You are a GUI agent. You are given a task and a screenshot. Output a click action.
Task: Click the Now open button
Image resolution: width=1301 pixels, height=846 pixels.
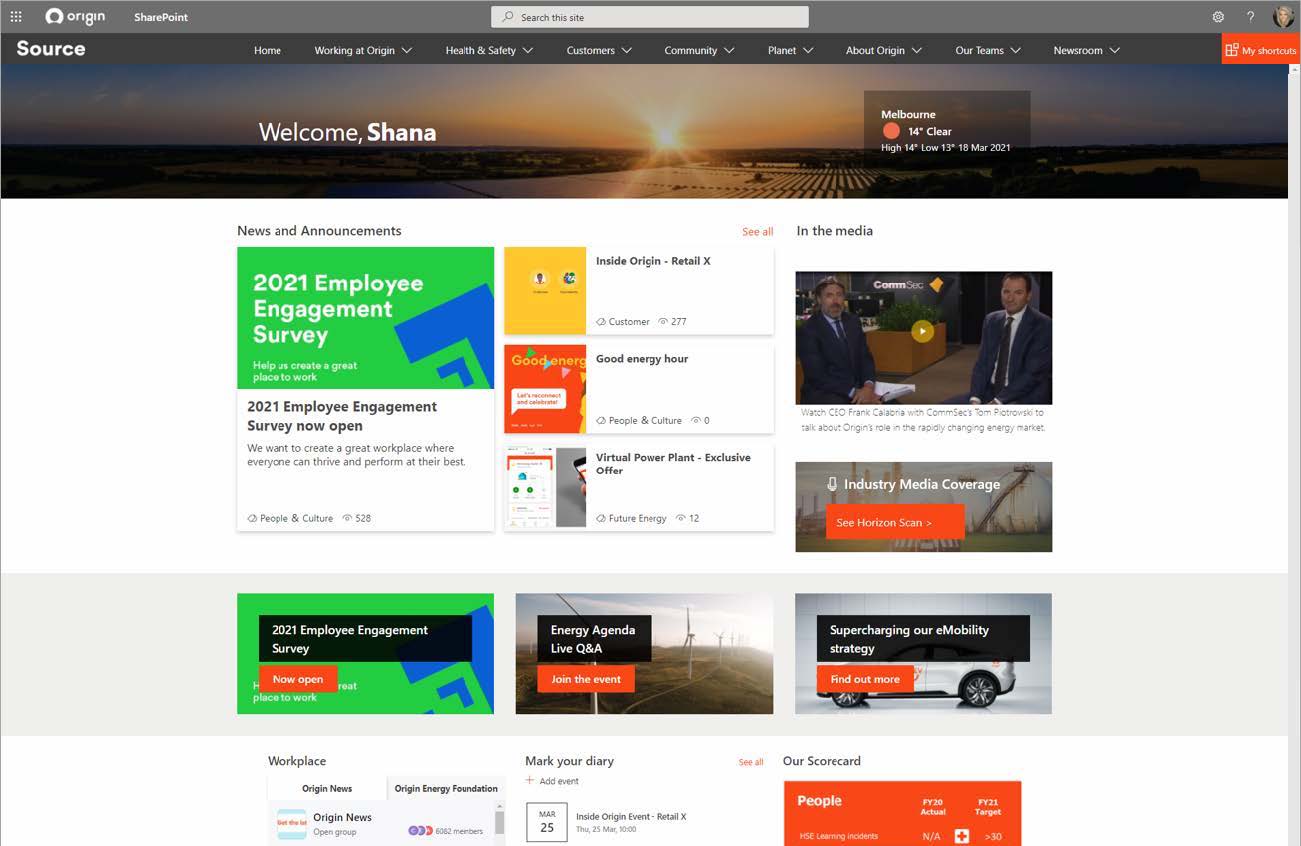(x=298, y=679)
